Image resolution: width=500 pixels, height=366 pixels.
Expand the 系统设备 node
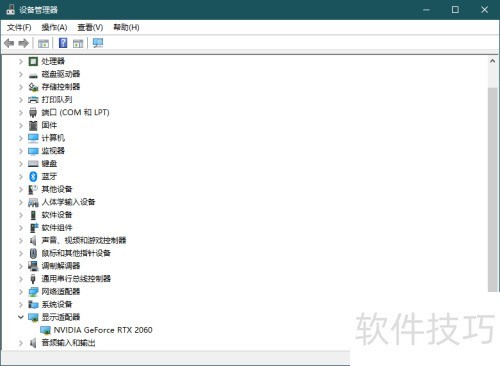pyautogui.click(x=21, y=304)
